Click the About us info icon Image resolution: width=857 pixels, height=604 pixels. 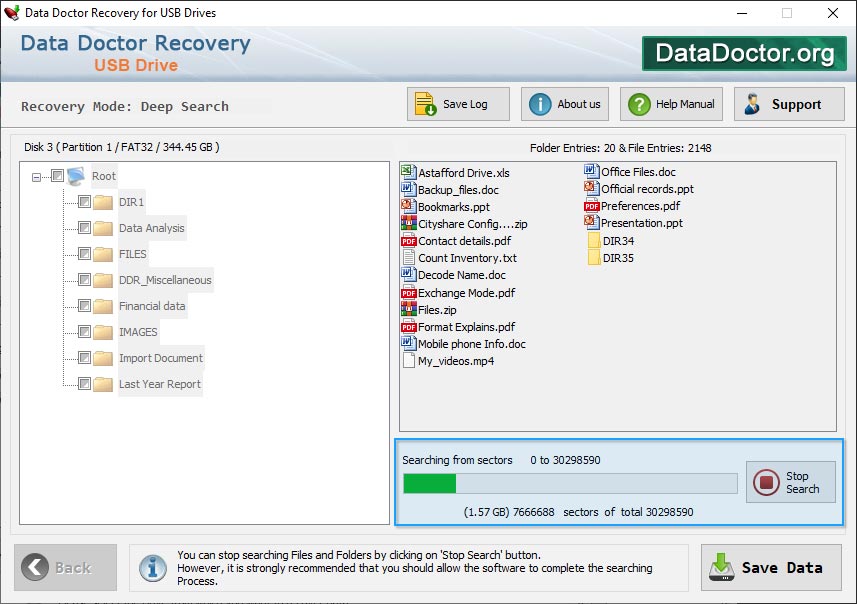[540, 104]
